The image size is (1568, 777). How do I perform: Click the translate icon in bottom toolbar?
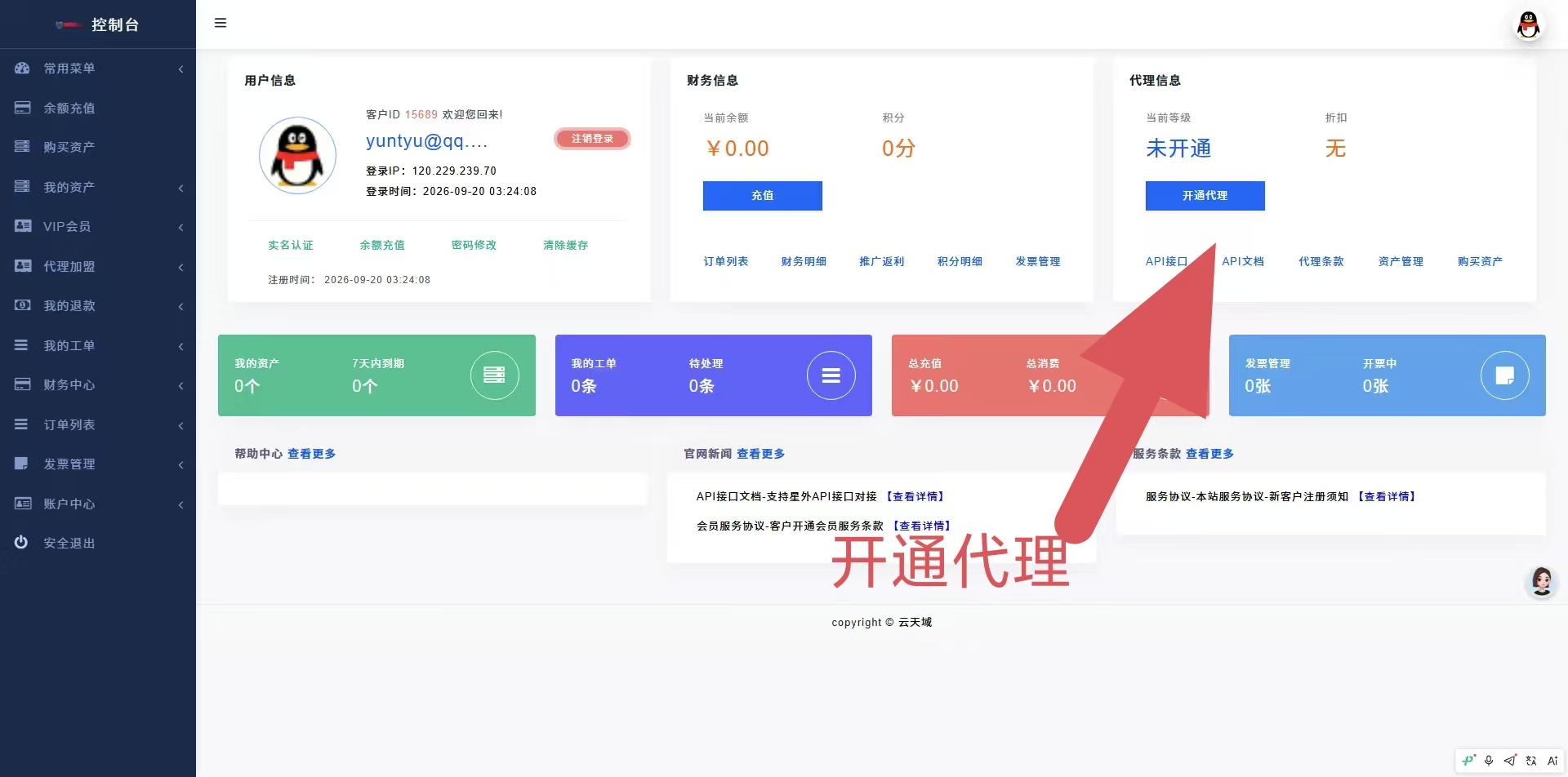(1531, 761)
